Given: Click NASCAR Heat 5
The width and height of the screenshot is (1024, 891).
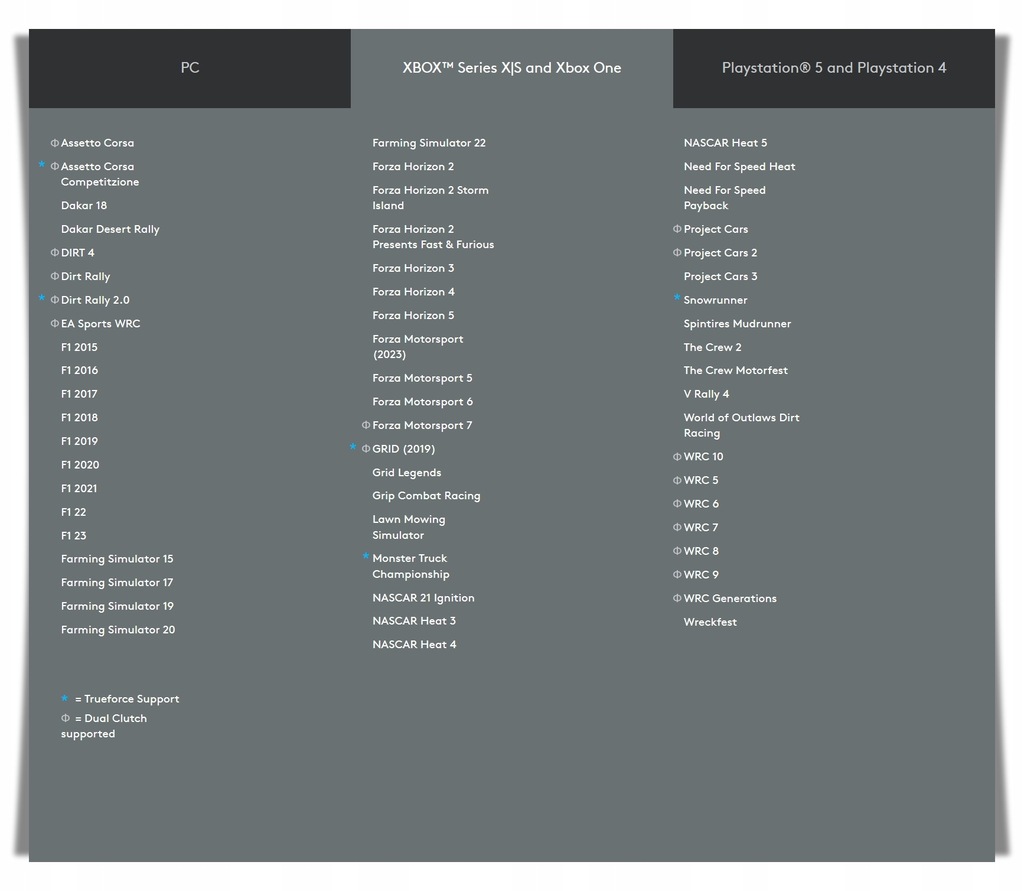Looking at the screenshot, I should 725,143.
